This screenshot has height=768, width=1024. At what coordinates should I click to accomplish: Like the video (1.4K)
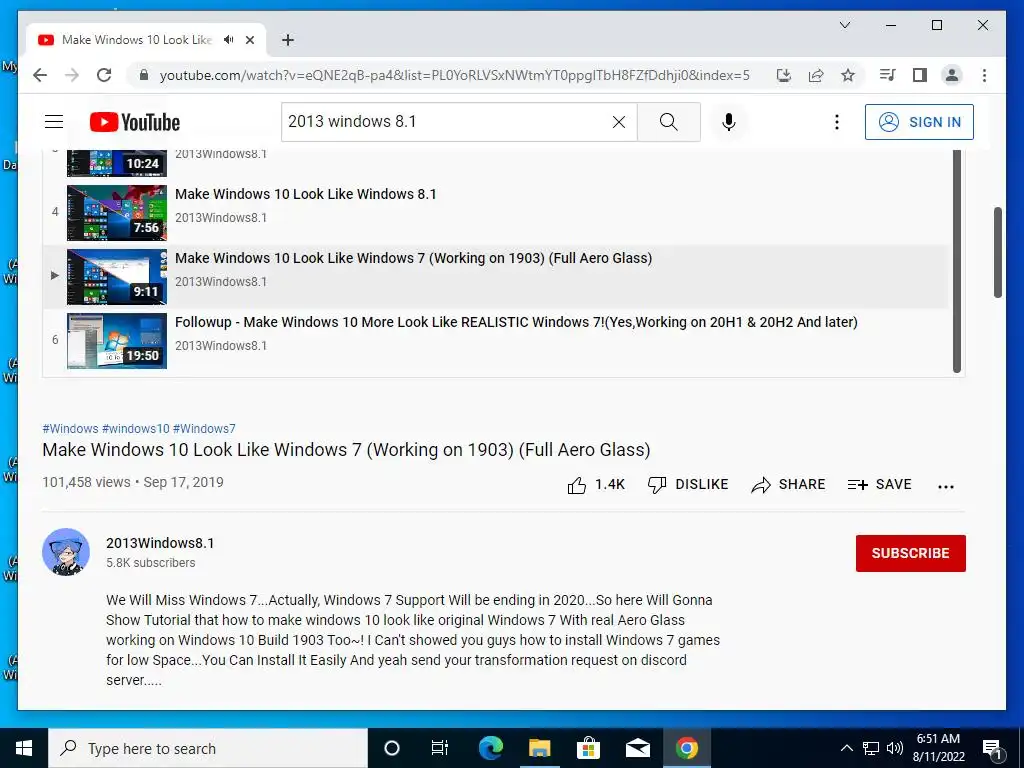pyautogui.click(x=596, y=485)
